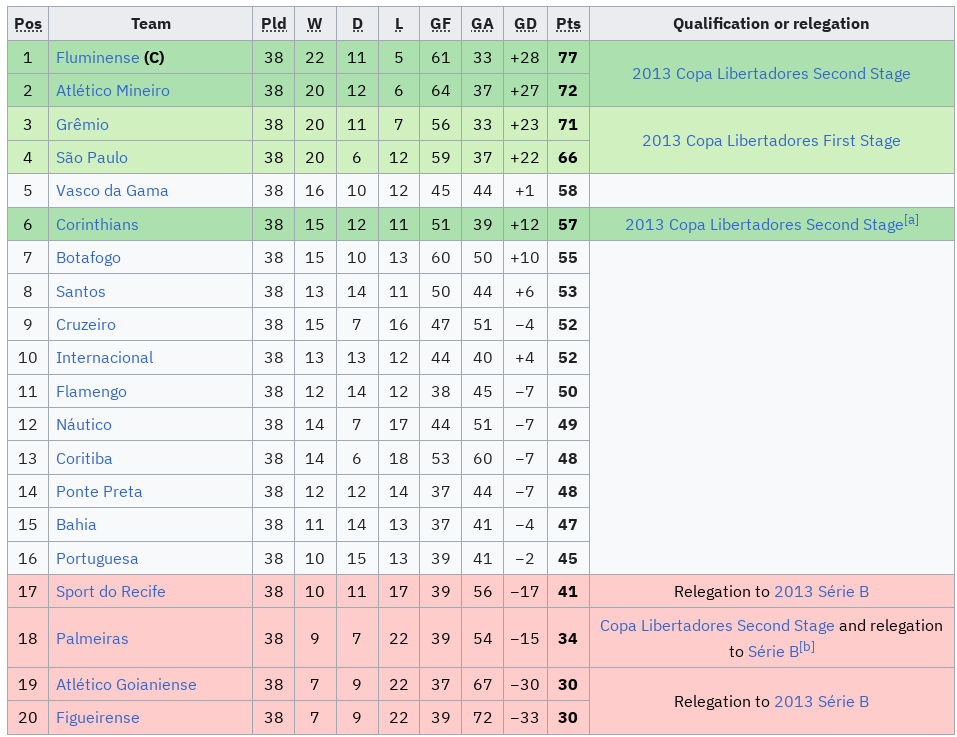Screen dimensions: 957x737
Task: Click the Flamengo team link
Action: 92,392
